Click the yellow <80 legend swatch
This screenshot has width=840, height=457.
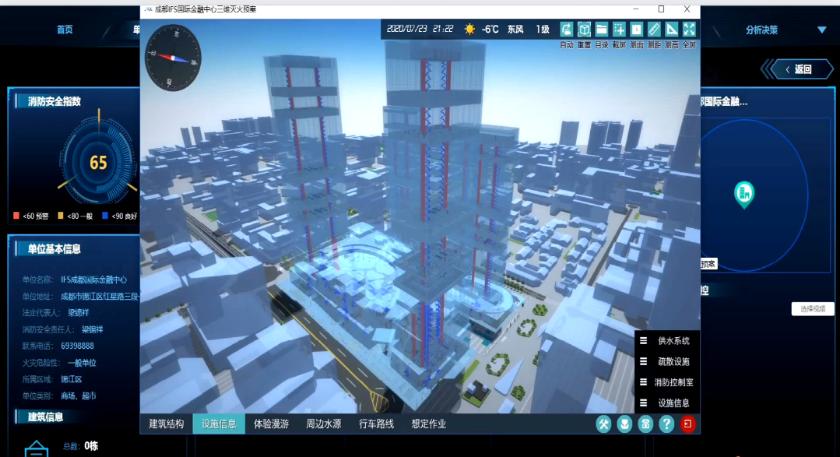tap(61, 215)
